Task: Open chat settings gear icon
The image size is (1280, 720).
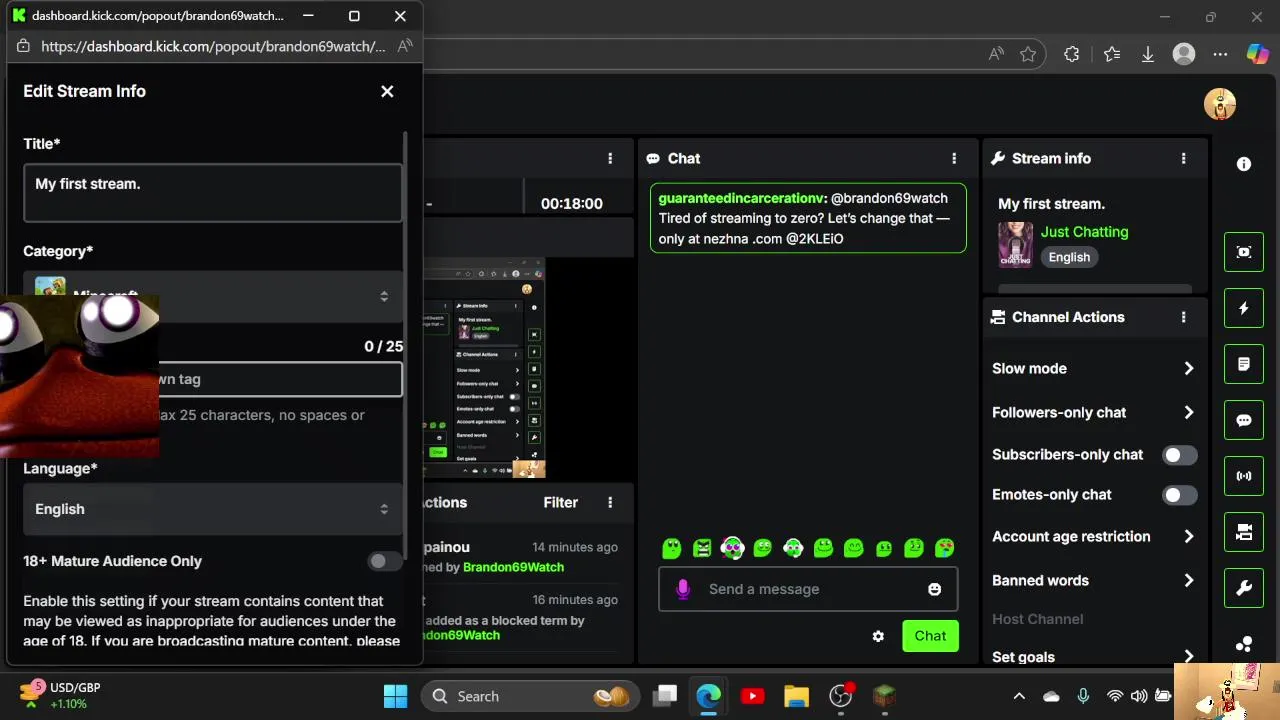Action: click(x=878, y=636)
